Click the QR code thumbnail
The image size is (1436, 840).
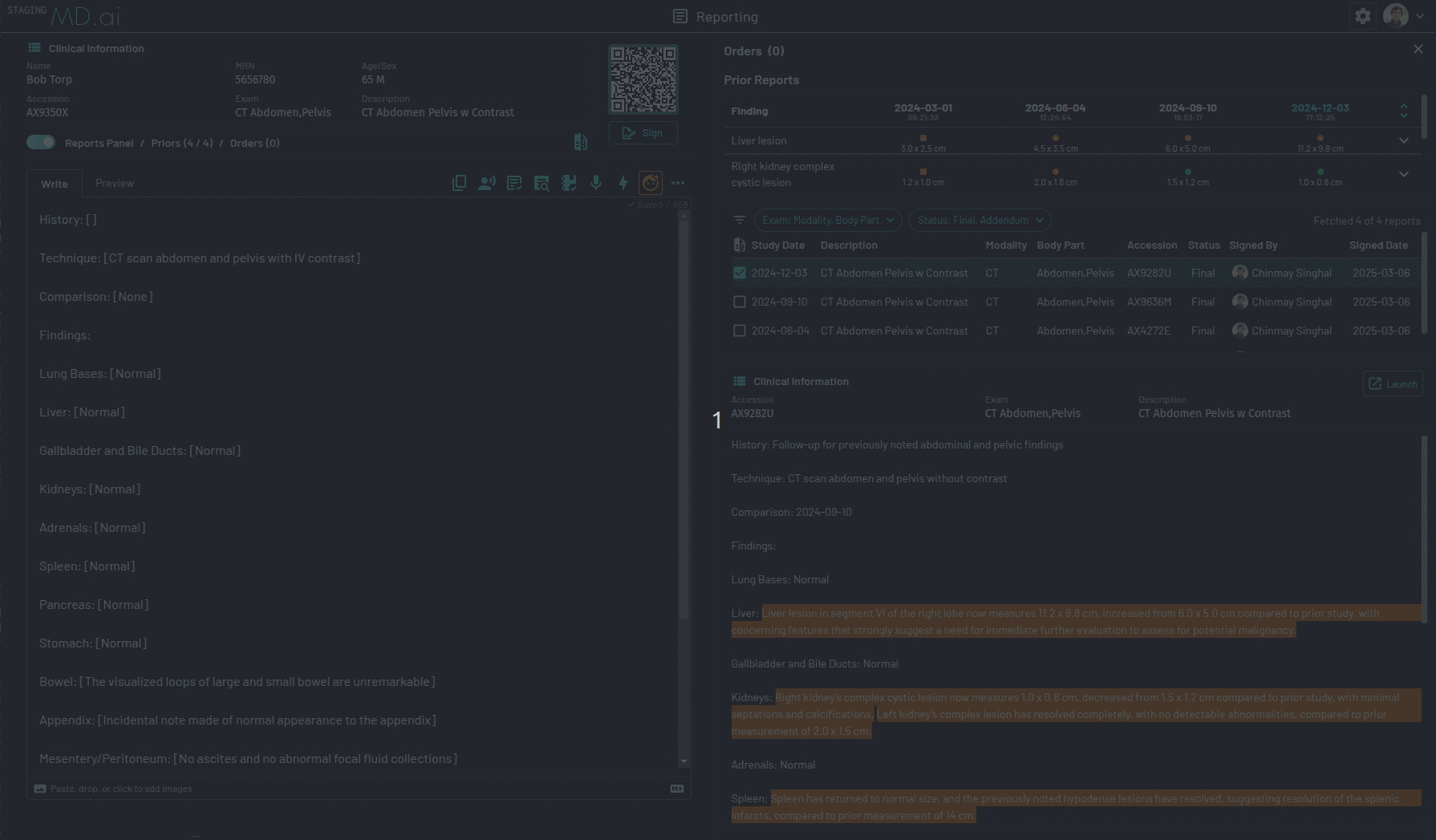click(643, 78)
